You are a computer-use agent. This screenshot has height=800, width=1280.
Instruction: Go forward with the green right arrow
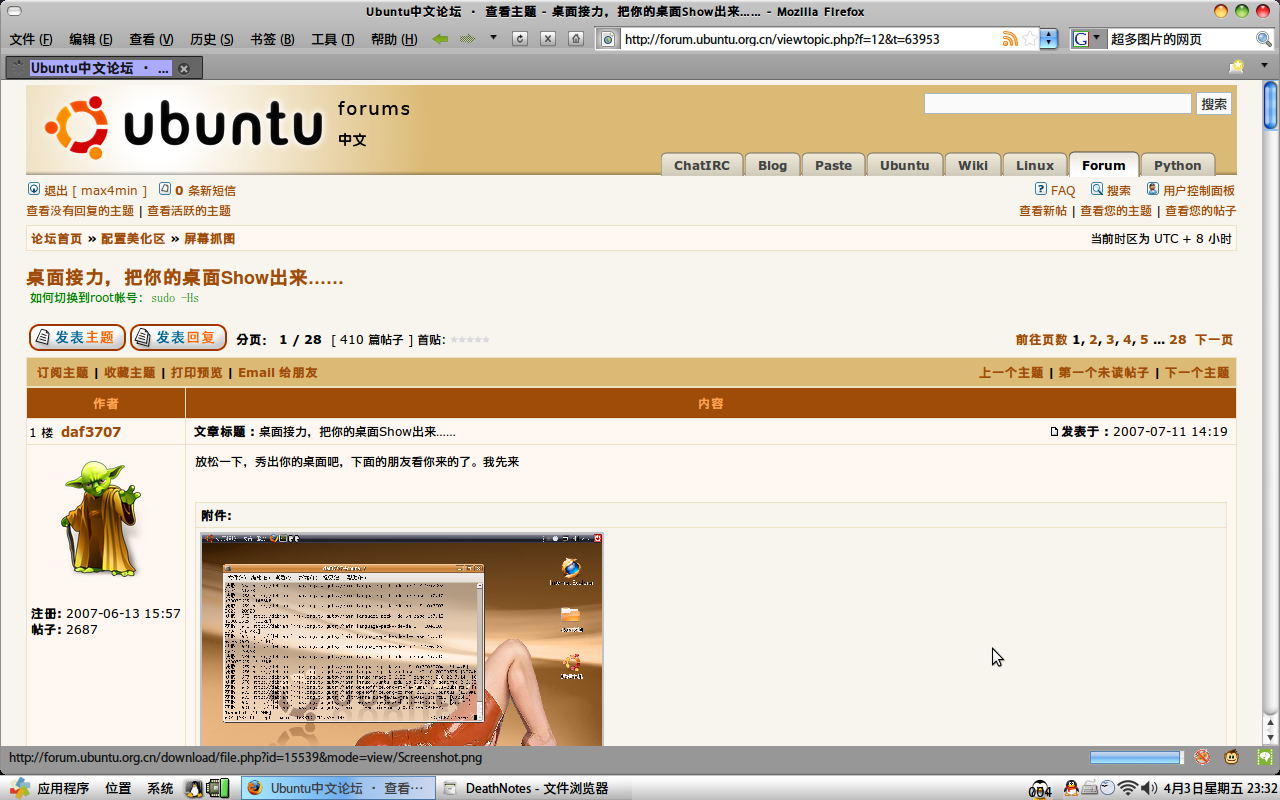[x=467, y=39]
